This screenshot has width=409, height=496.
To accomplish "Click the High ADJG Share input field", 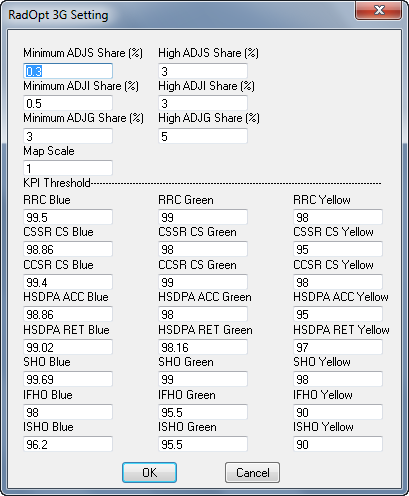I will (x=203, y=136).
